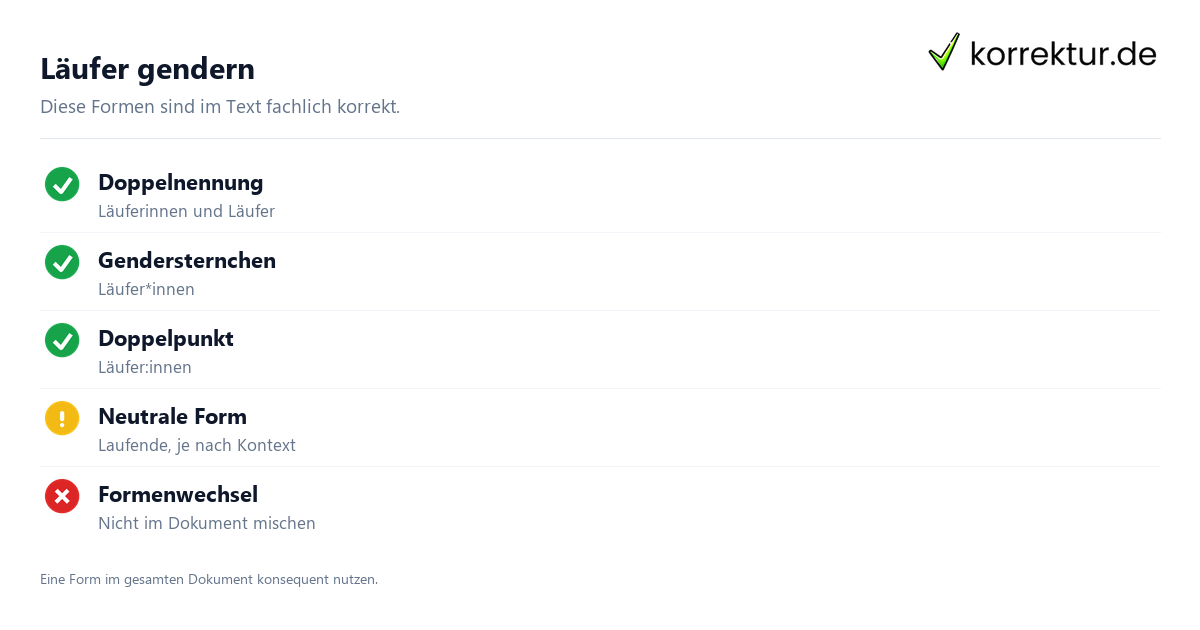Click the green checkmark icon for Doppelpunkt
Viewport: 1200px width, 630px height.
(62, 340)
